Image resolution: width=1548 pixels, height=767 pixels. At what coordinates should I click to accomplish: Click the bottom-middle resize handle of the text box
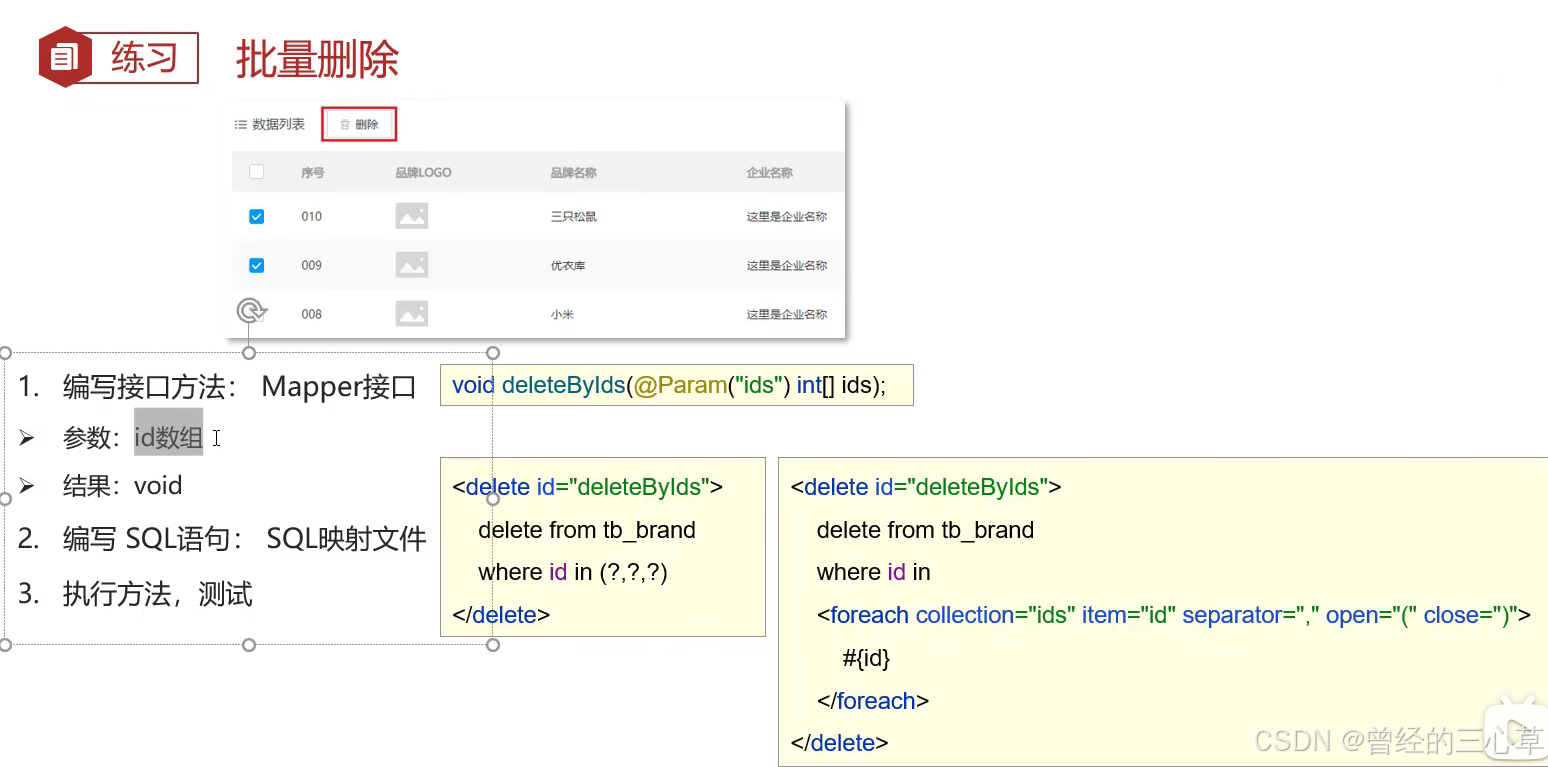click(250, 645)
